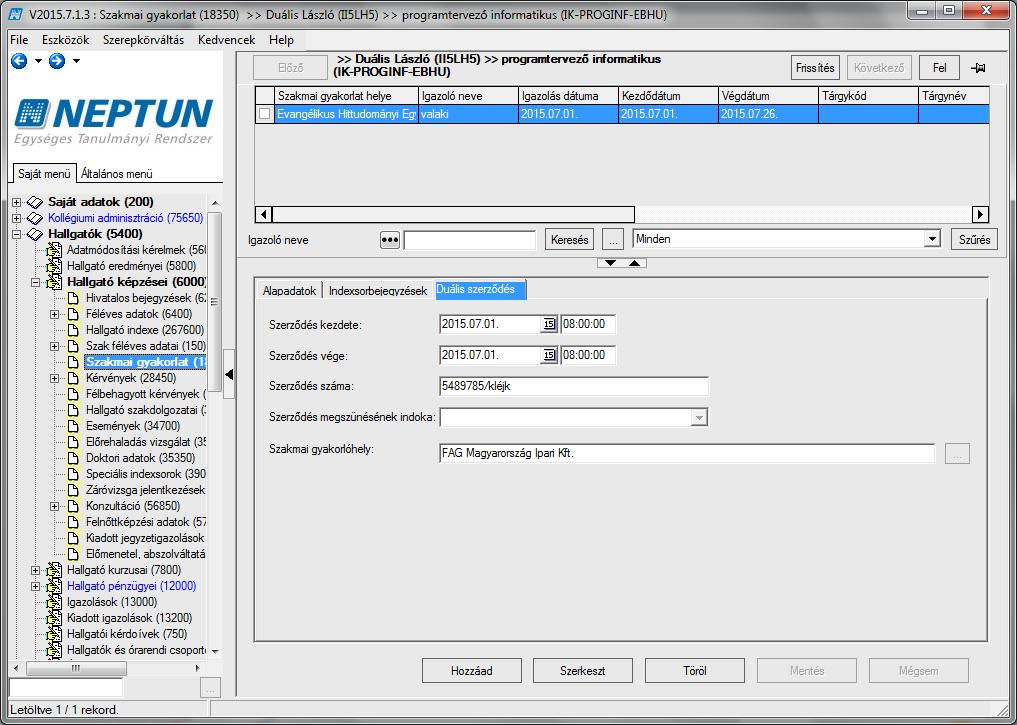Click the tree vertical scrollbar thumb
This screenshot has height=725, width=1017.
215,302
